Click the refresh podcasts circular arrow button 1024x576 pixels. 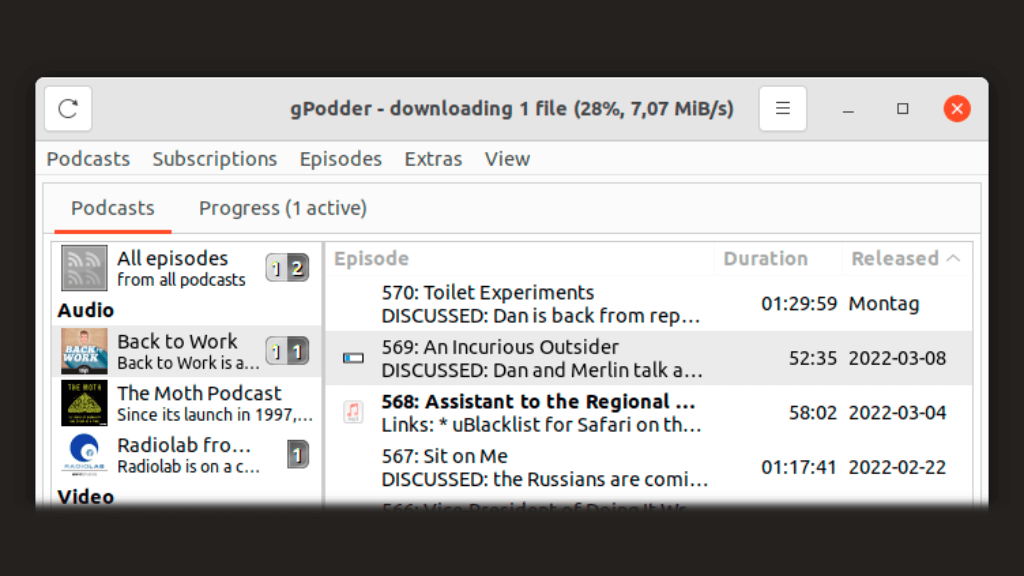tap(68, 108)
